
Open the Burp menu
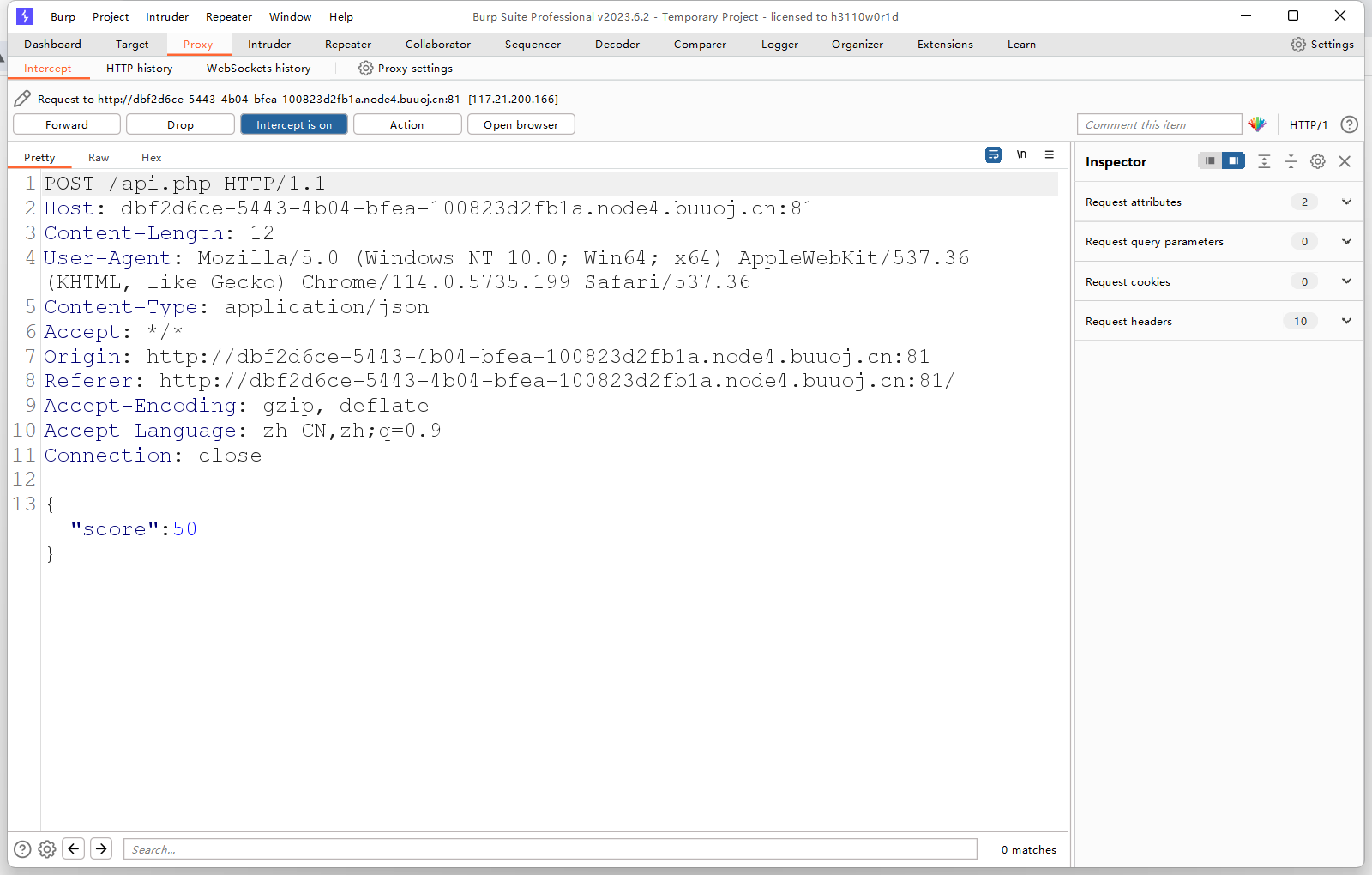(x=63, y=17)
